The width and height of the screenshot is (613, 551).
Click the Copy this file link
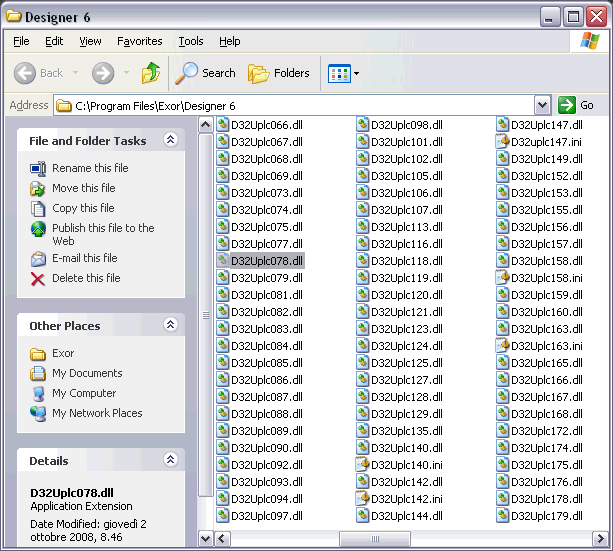tap(83, 208)
